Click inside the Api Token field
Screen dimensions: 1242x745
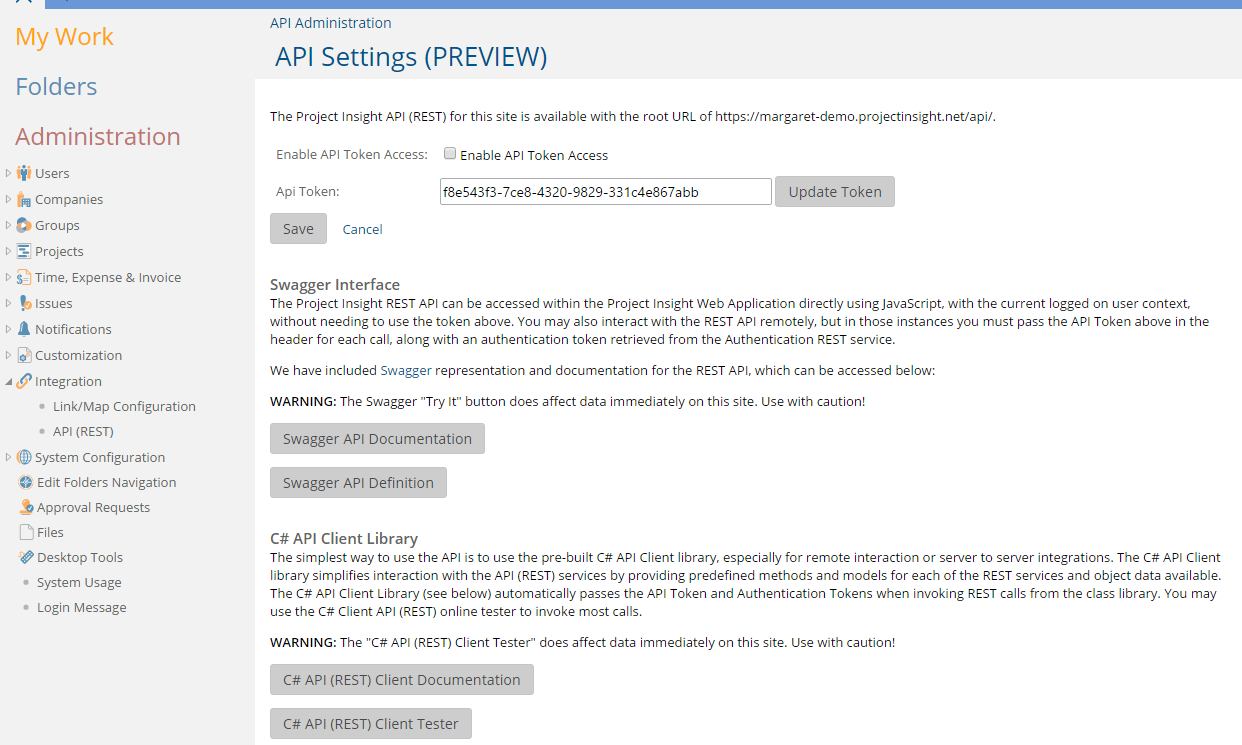click(606, 192)
